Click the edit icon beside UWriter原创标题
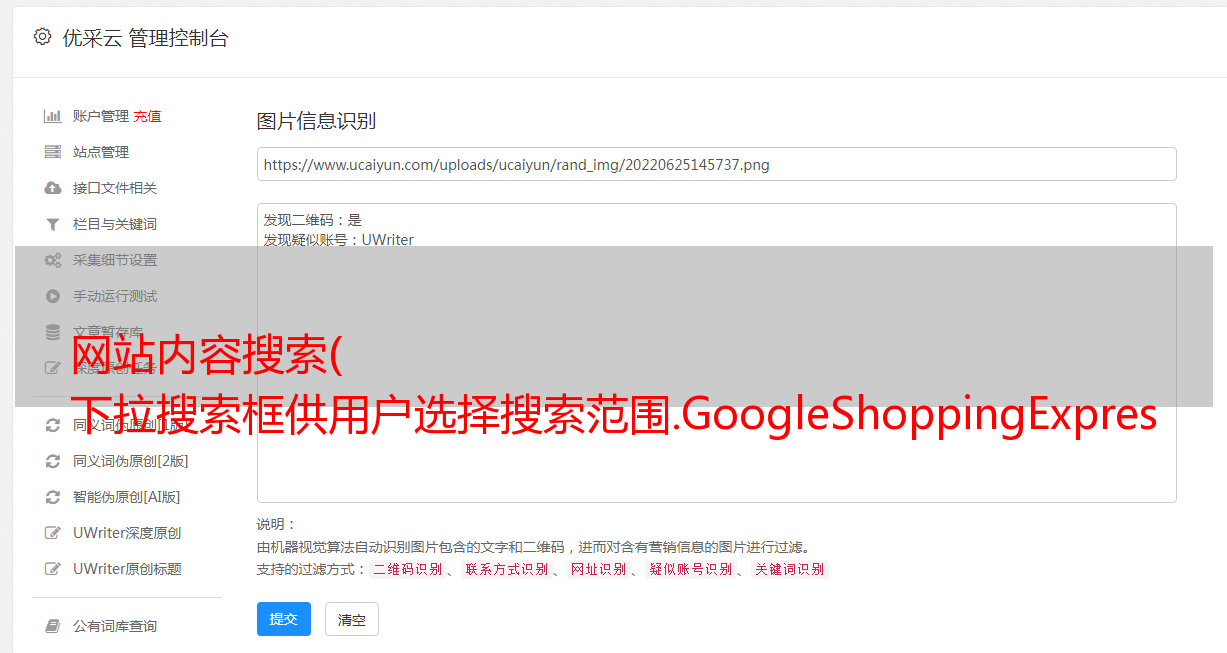This screenshot has width=1227, height=653. click(x=53, y=569)
